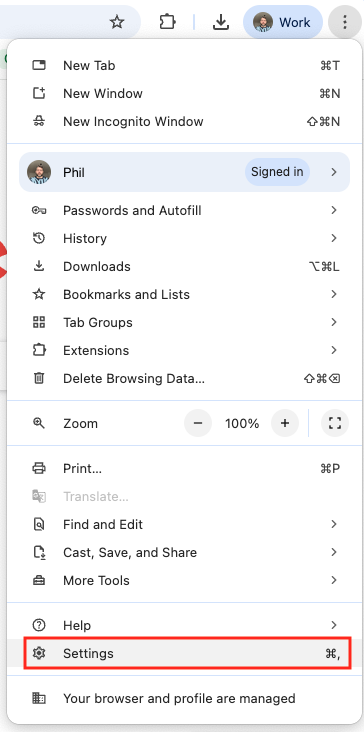Click the managed building icon
Screen dimensions: 364x732
pyautogui.click(x=39, y=699)
